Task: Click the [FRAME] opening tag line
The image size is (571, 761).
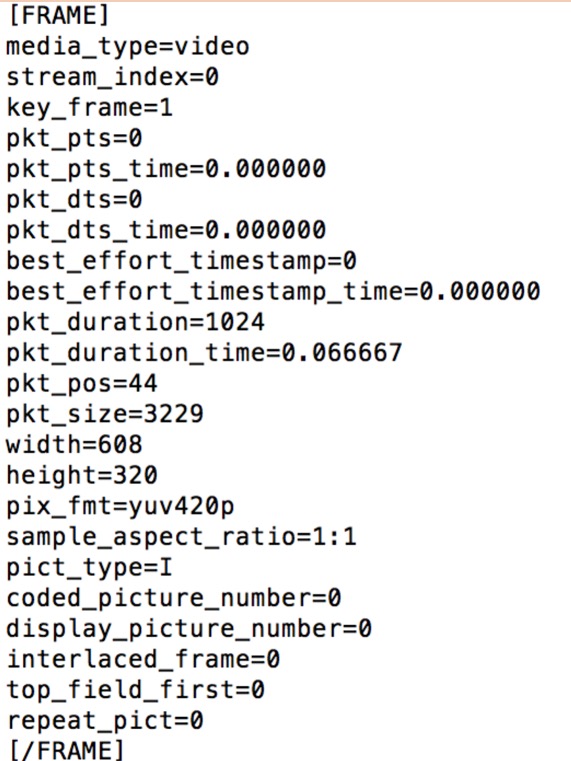Action: (59, 16)
